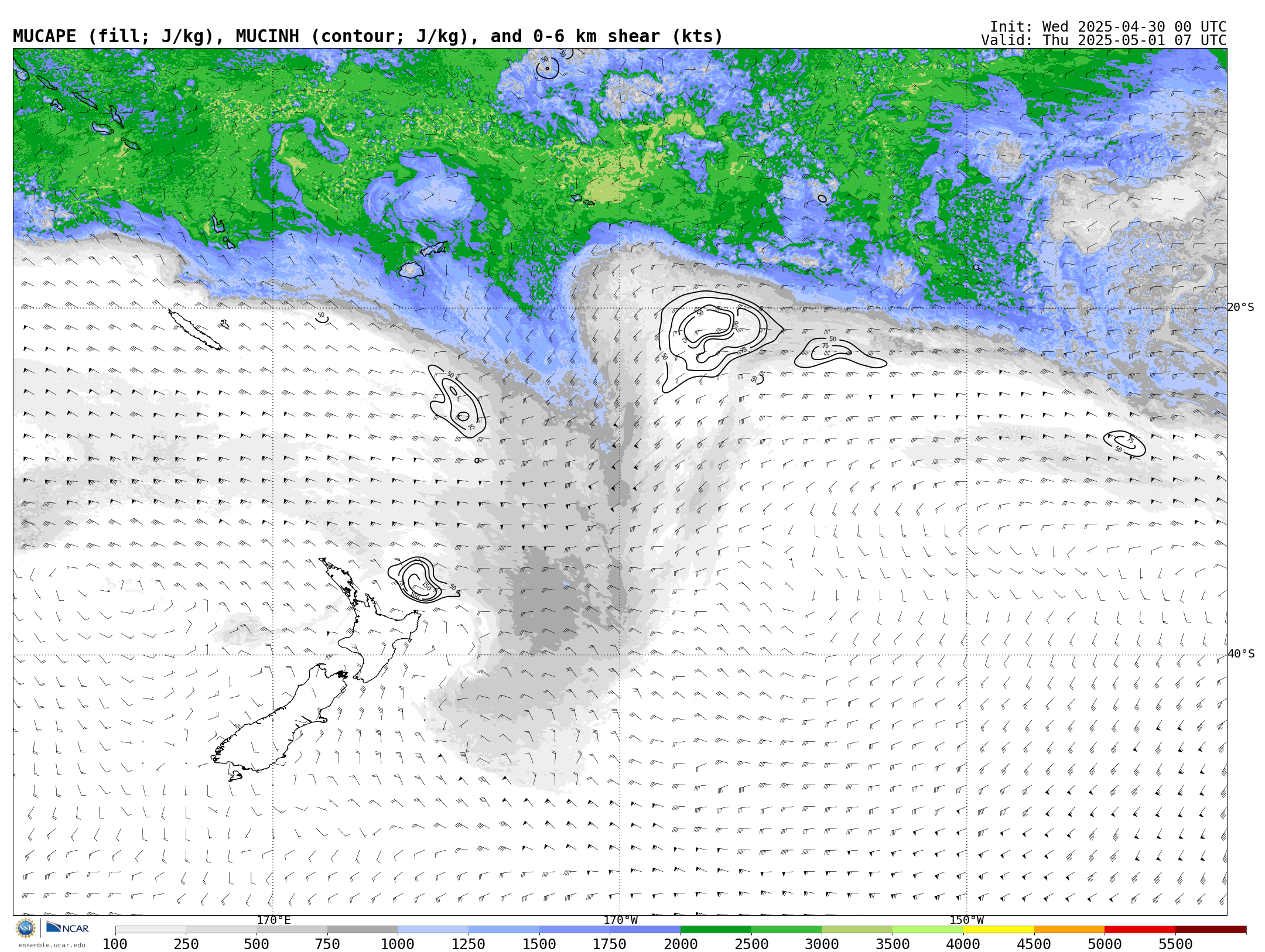Click the colorbar label 4000
1265x952 pixels.
(963, 944)
